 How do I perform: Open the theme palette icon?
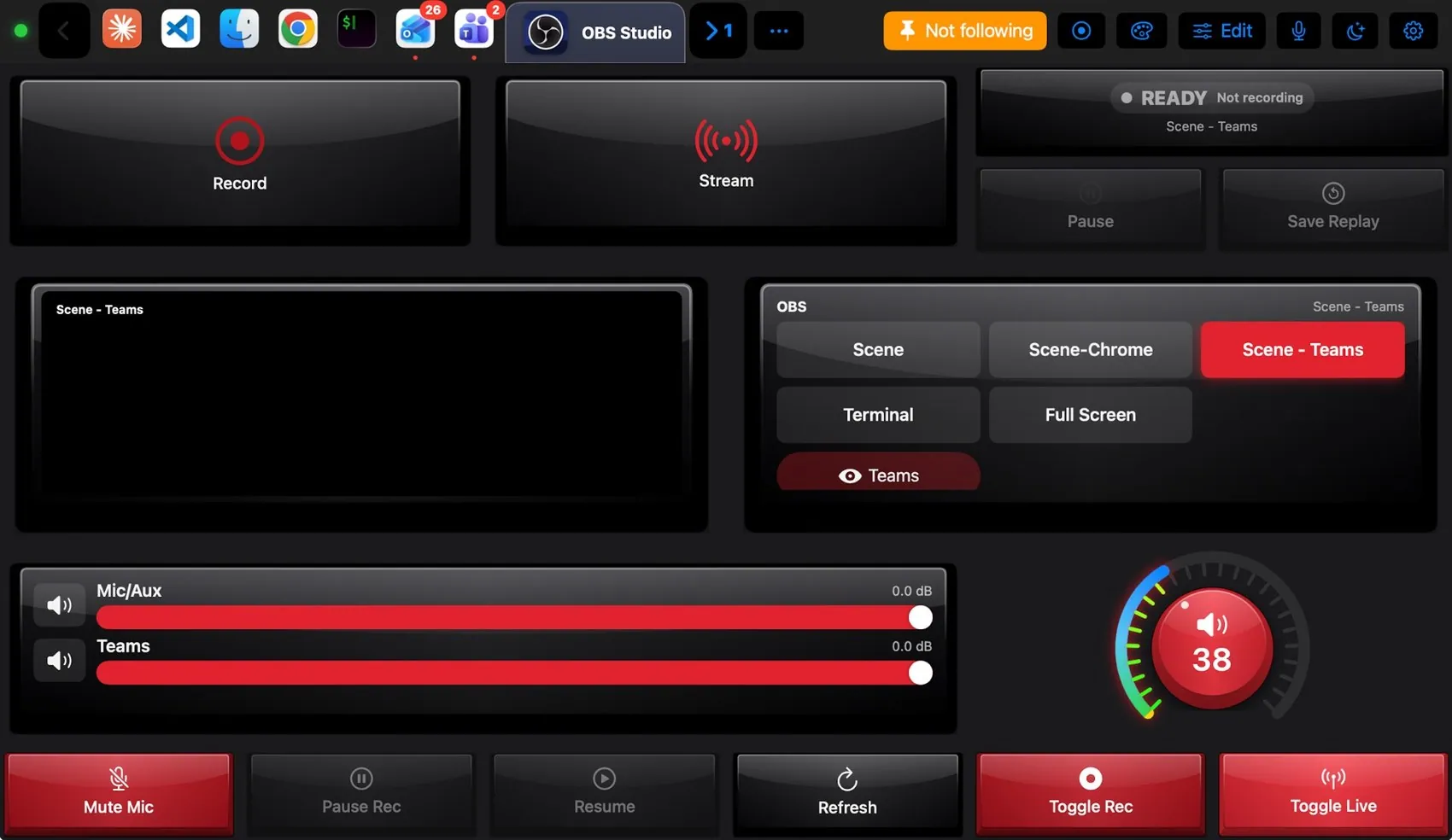(1142, 31)
